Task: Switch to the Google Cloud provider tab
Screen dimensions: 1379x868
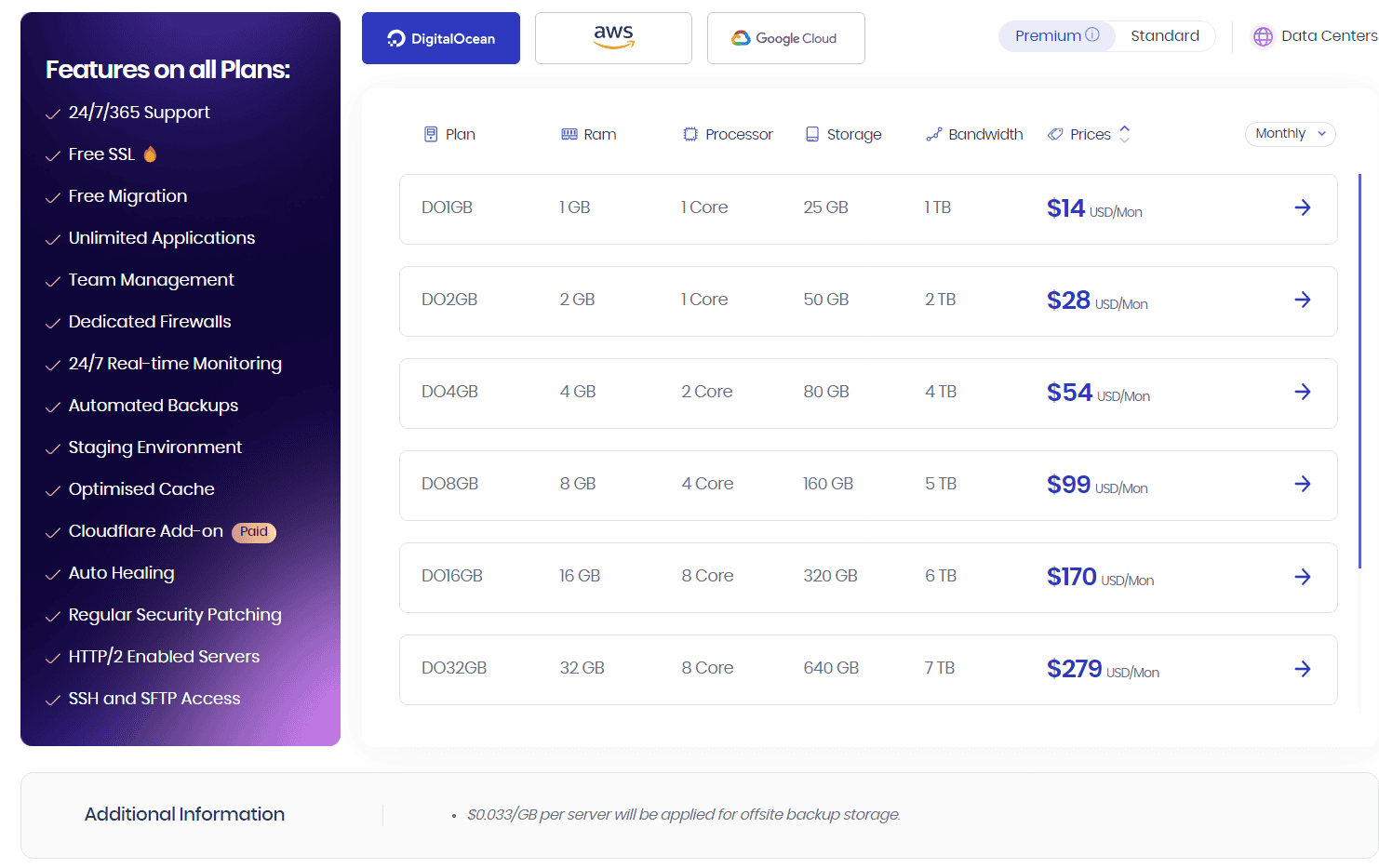Action: [785, 38]
